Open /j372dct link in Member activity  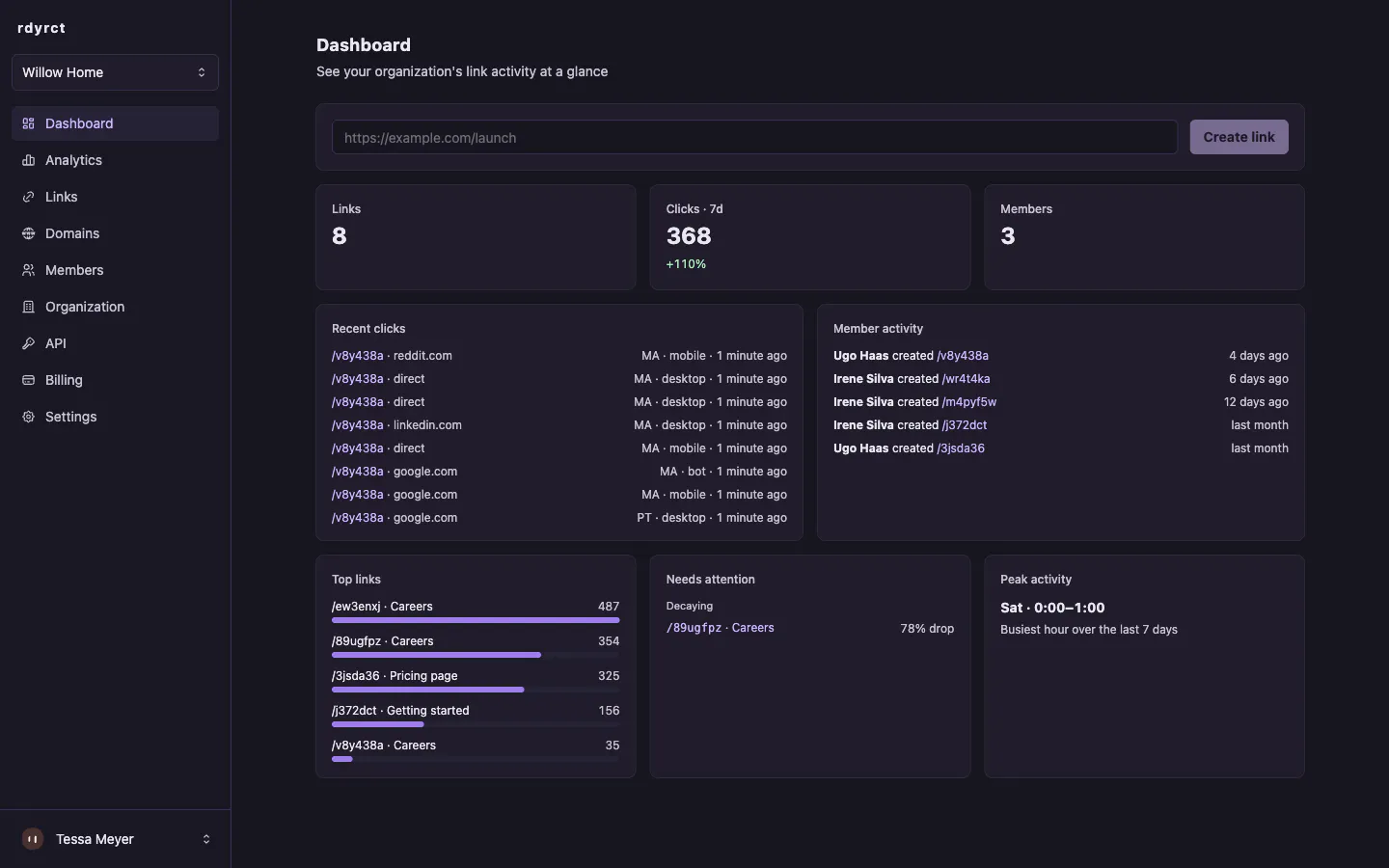[x=965, y=425]
